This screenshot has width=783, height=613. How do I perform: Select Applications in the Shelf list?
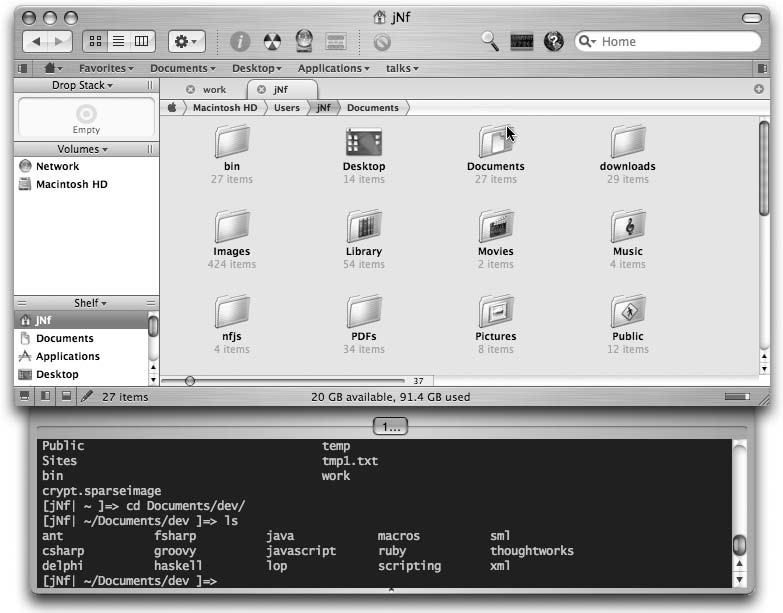pos(67,356)
